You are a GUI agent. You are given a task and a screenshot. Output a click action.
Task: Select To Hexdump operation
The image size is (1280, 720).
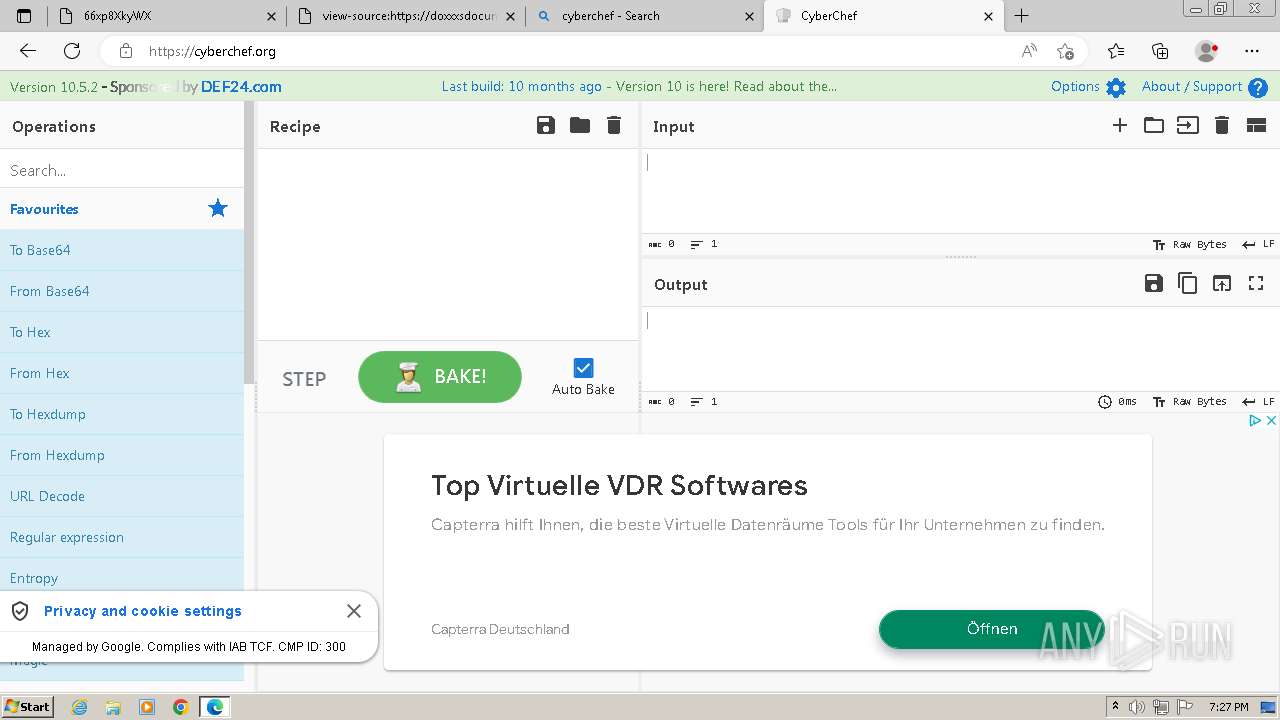click(122, 414)
